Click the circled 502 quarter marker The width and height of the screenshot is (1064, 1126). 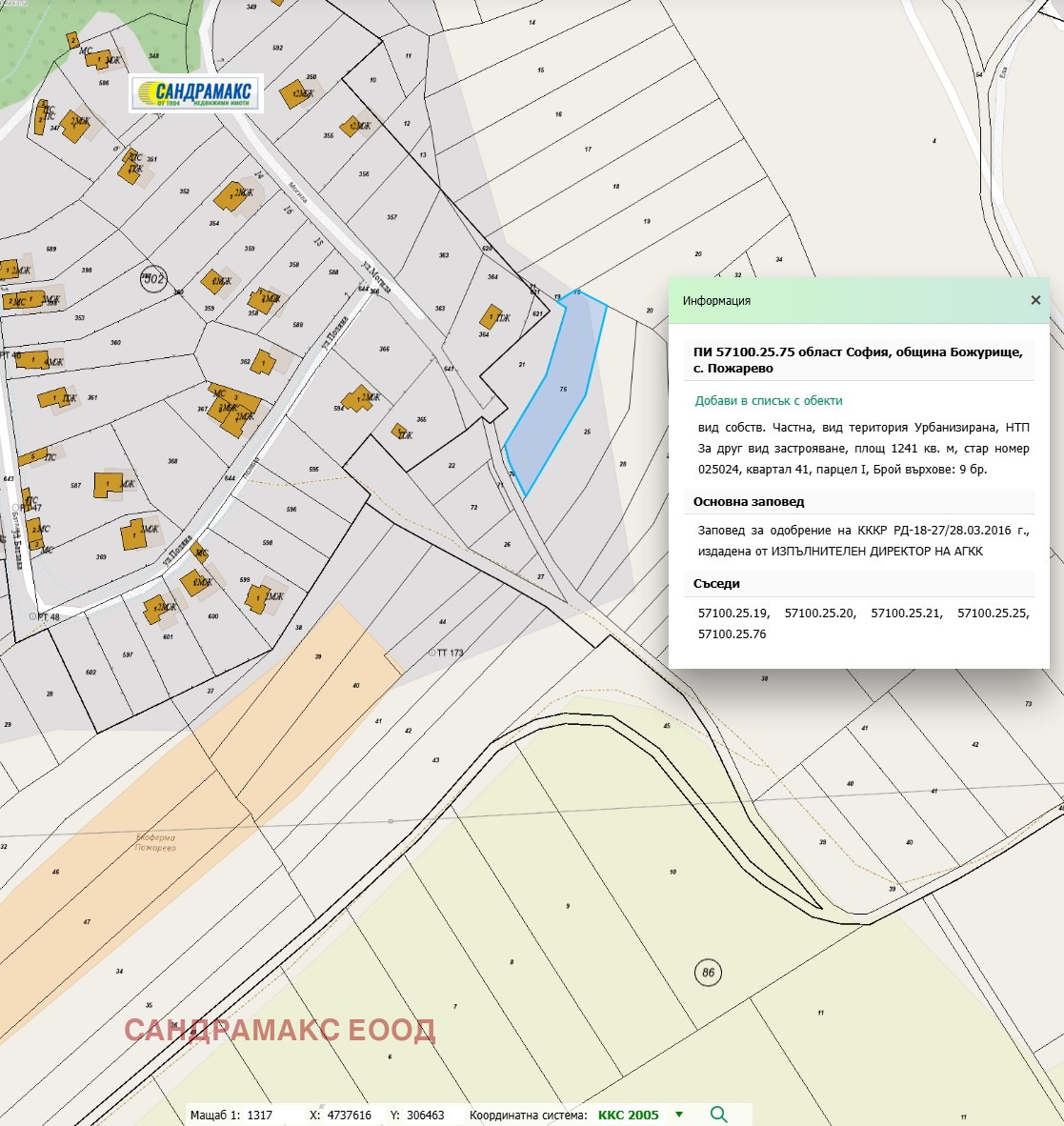[153, 279]
